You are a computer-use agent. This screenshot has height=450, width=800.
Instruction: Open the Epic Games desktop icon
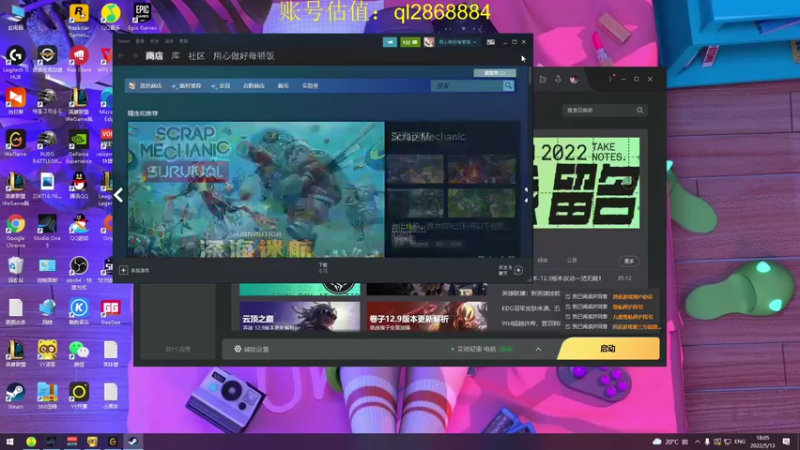[142, 17]
